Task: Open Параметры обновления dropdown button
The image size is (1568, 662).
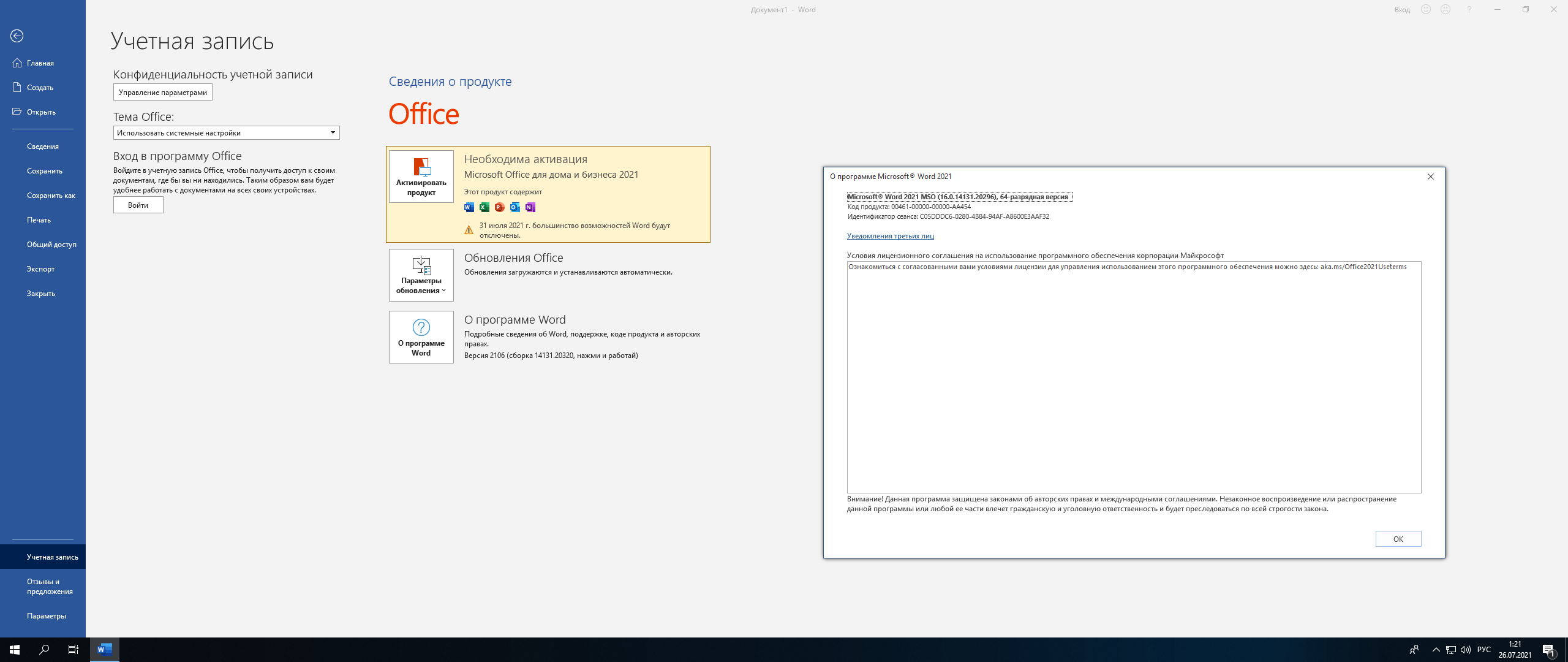Action: point(421,275)
